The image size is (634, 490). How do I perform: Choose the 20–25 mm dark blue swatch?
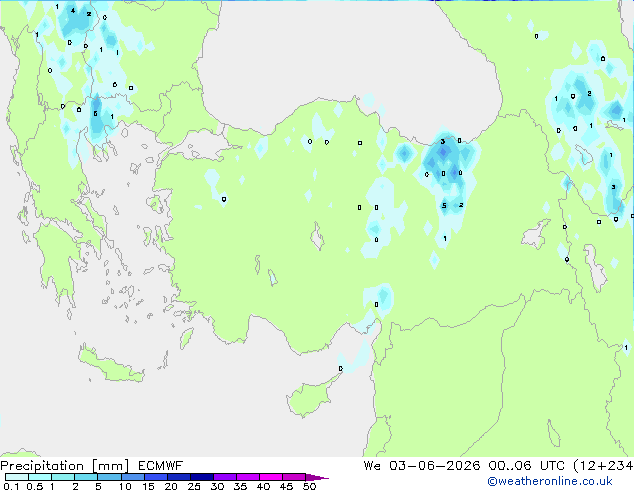point(178,477)
